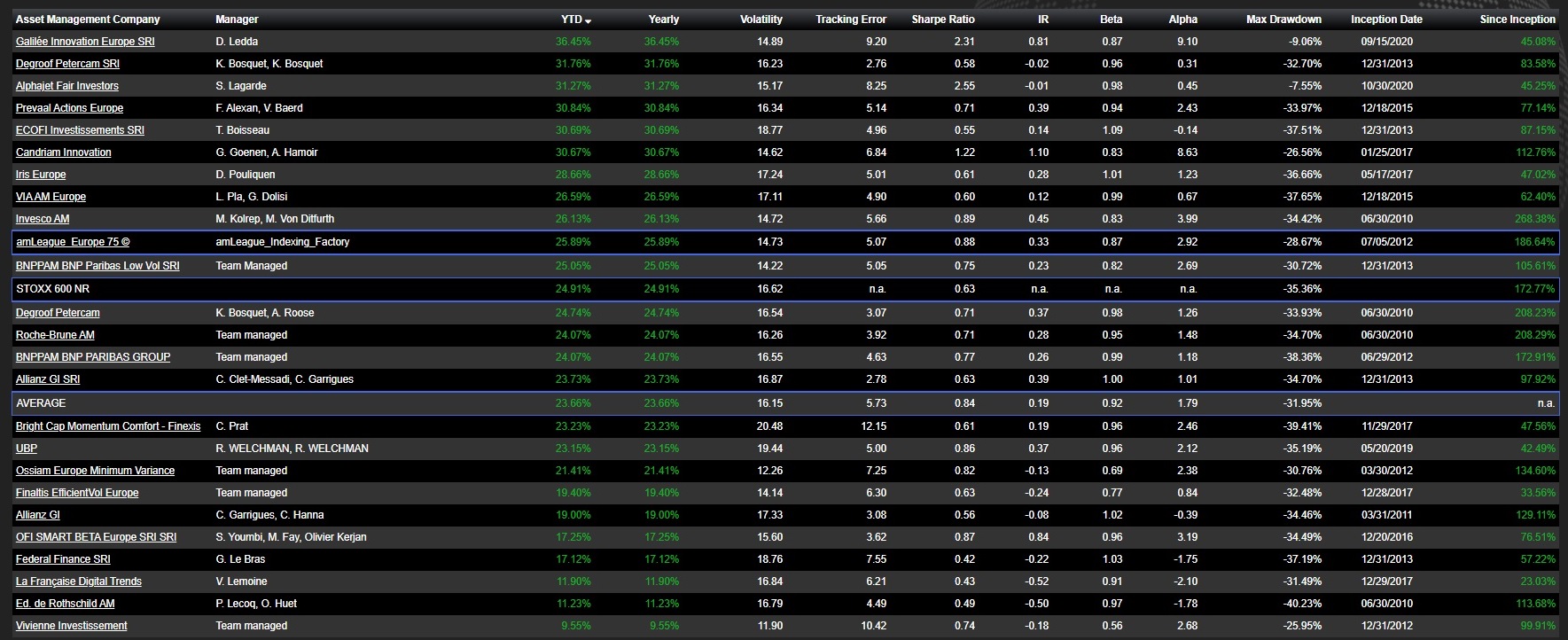Open Degroof Petercam link managed by A. Roose
The width and height of the screenshot is (1568, 640).
click(x=58, y=313)
